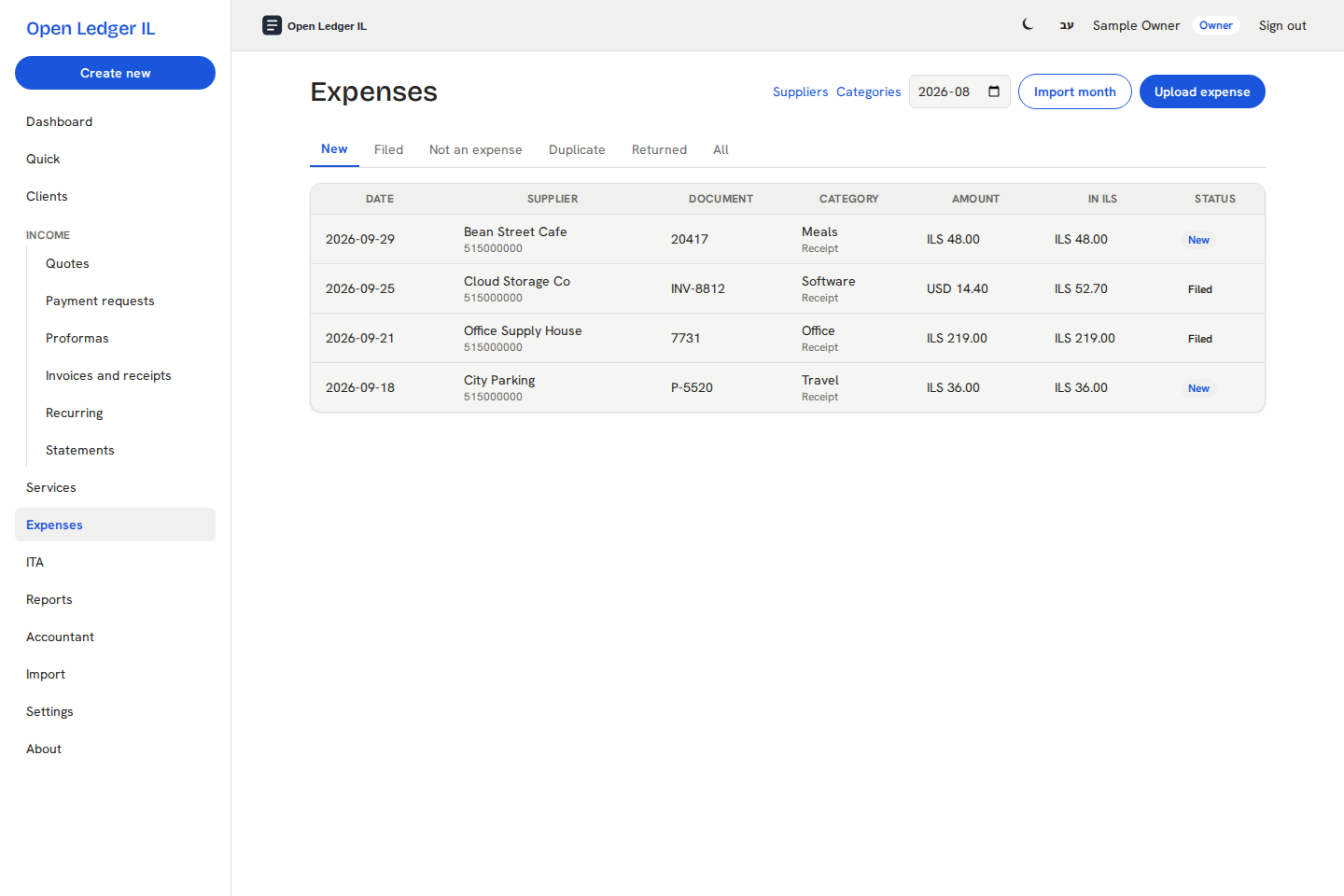Click the 2026-08 month field

click(959, 91)
